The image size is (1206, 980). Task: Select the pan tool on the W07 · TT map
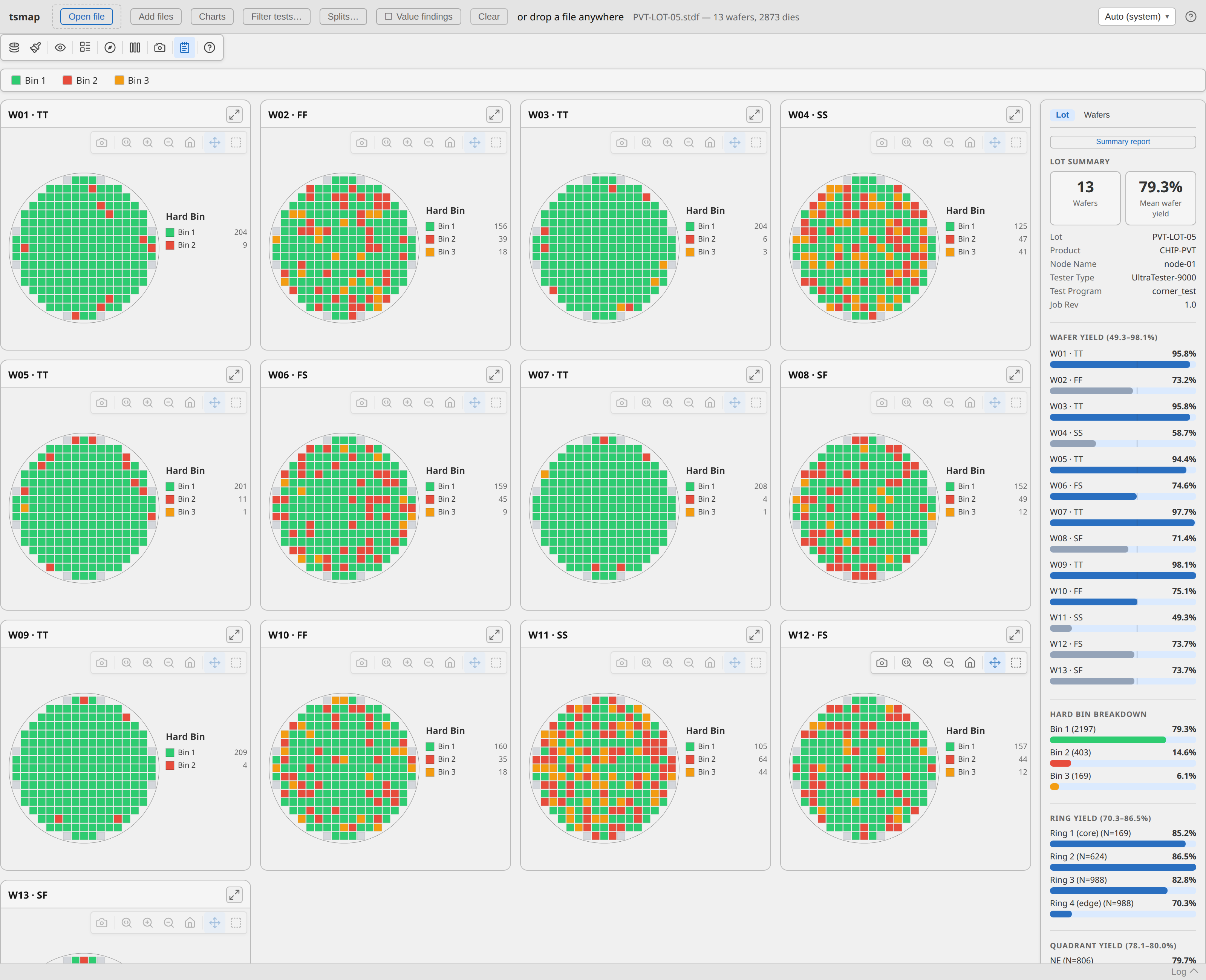735,403
